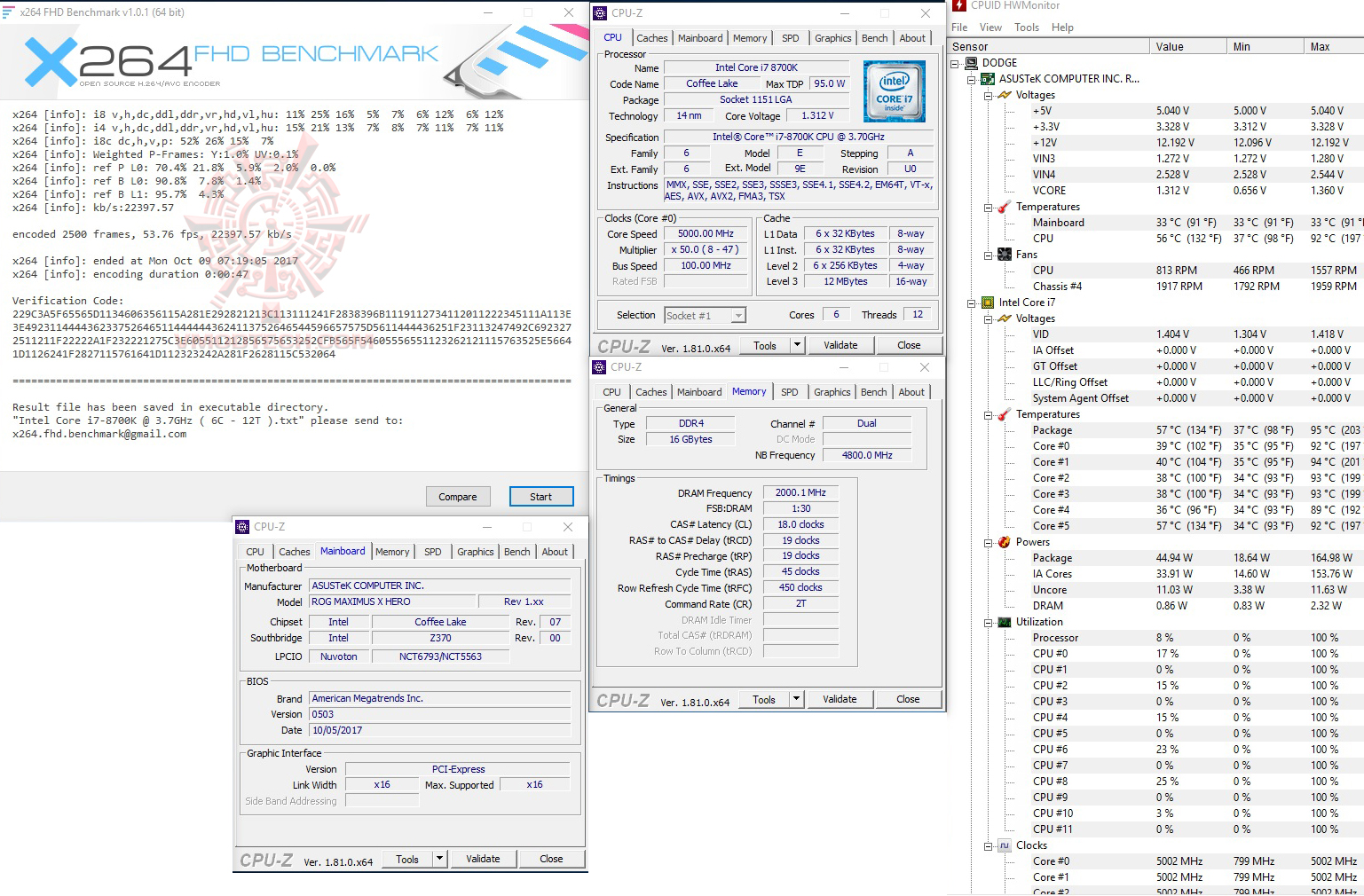1364x896 pixels.
Task: Click the DRAM Frequency field 2000.1 MHz
Action: pyautogui.click(x=801, y=493)
